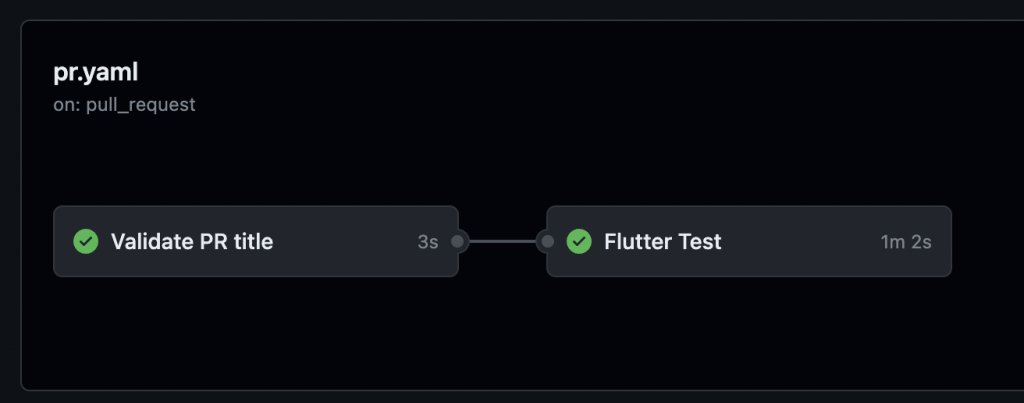Click the green success check on Flutter Test
Viewport: 1024px width, 403px height.
(579, 241)
